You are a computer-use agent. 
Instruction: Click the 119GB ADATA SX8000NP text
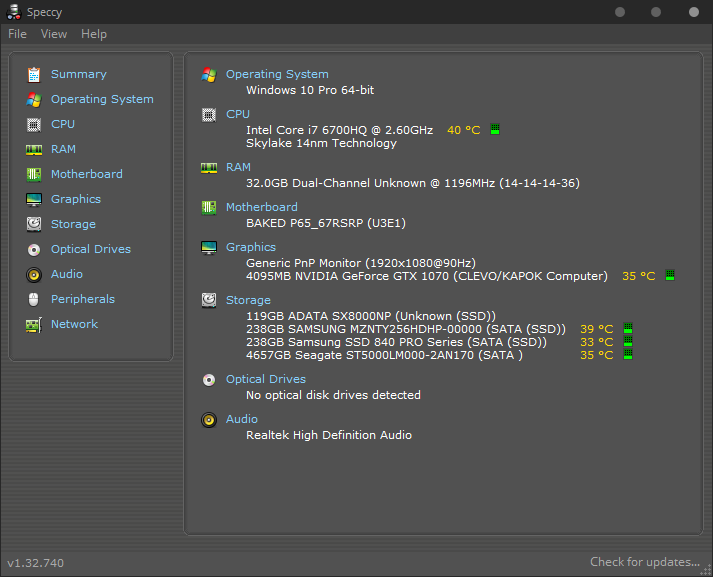point(371,316)
